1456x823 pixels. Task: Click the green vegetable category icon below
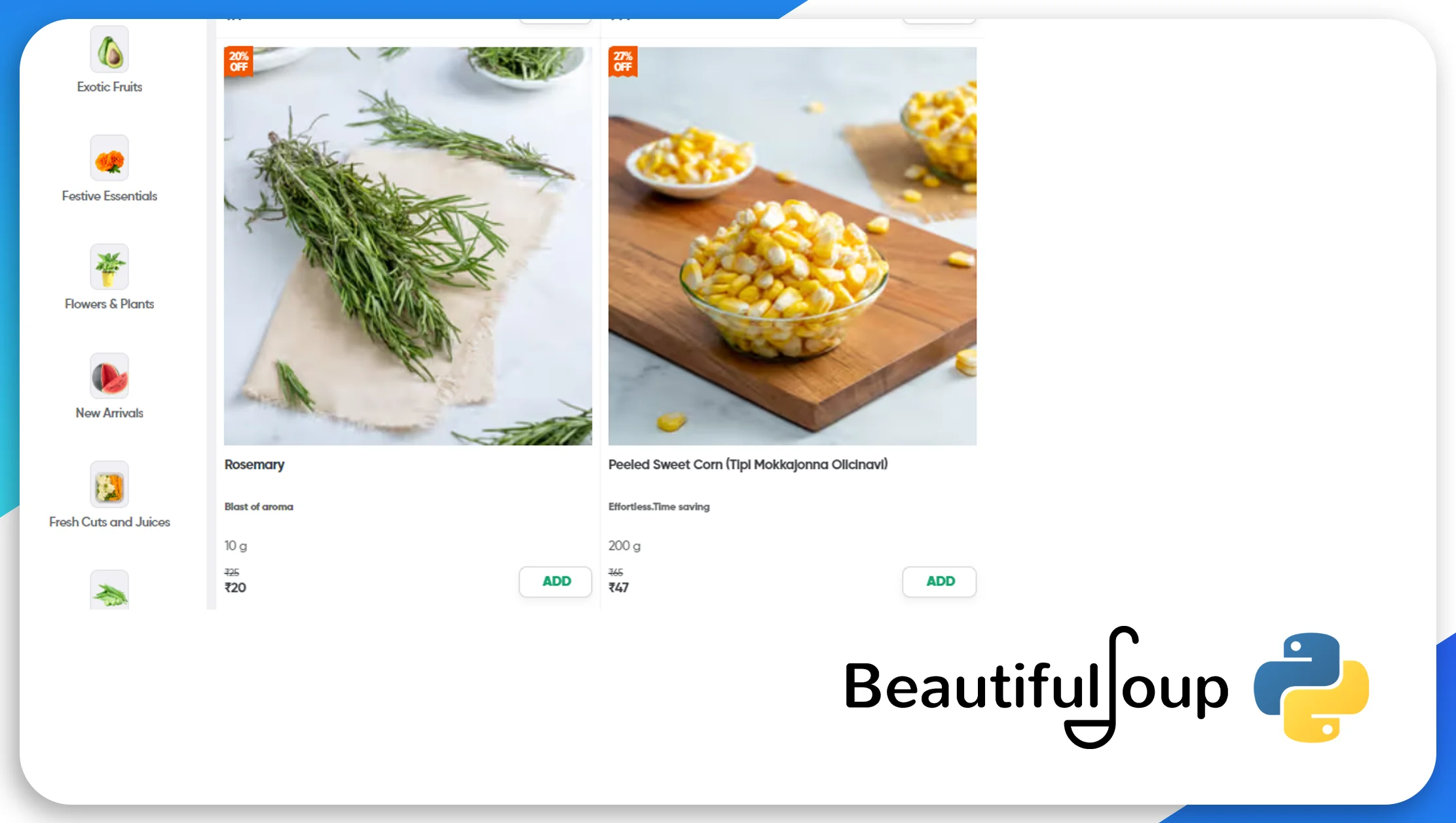[109, 592]
